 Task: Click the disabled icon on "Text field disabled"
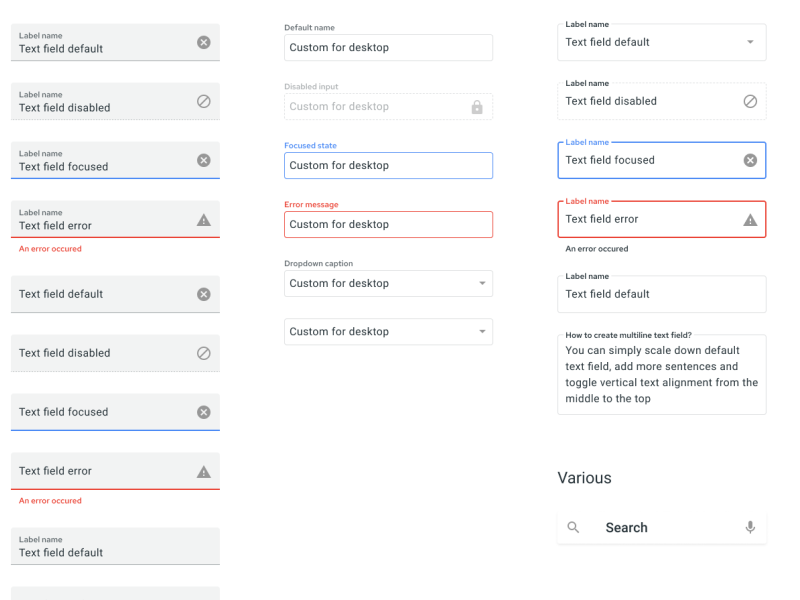point(203,101)
